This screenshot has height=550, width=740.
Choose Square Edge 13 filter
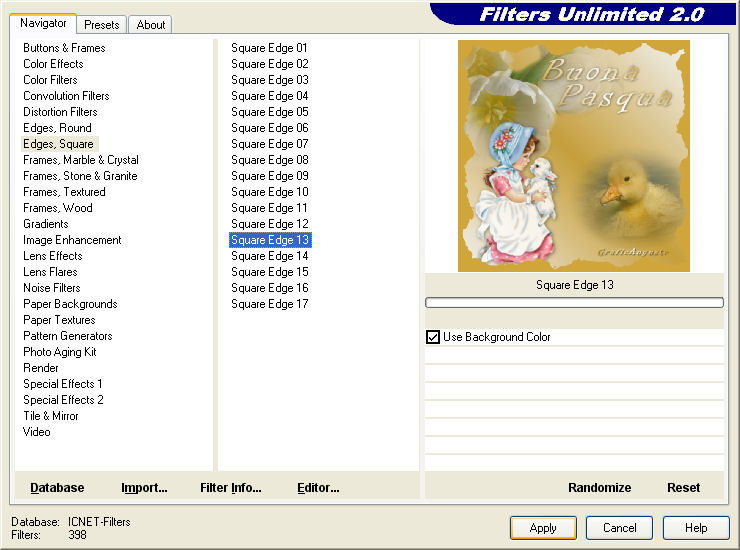point(270,240)
